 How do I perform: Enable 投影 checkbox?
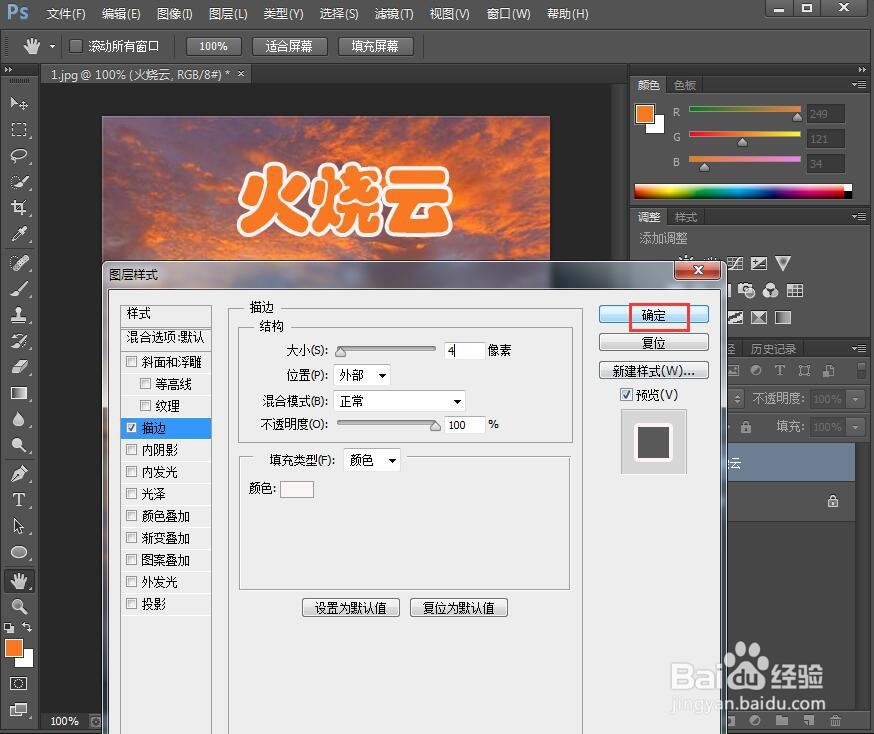(132, 604)
